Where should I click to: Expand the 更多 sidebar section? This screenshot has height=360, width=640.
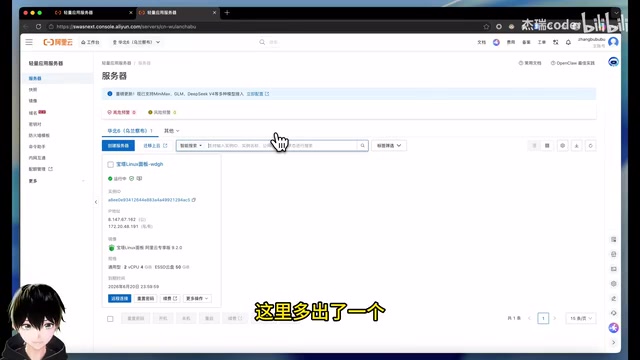tap(58, 181)
